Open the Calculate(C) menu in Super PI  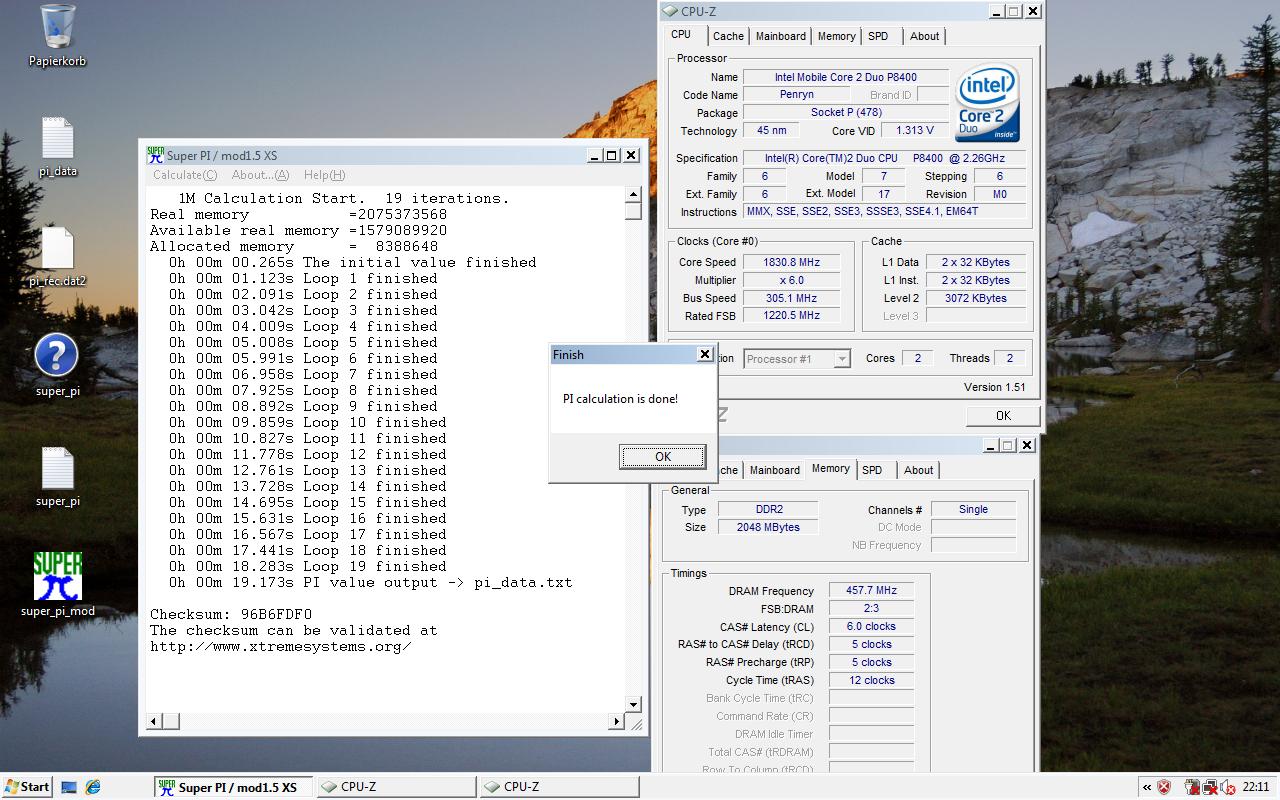(x=185, y=175)
